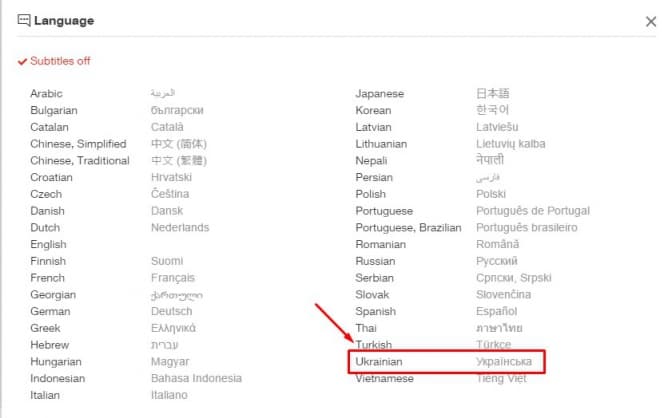Select French subtitle language
The height and width of the screenshot is (418, 672).
point(47,278)
